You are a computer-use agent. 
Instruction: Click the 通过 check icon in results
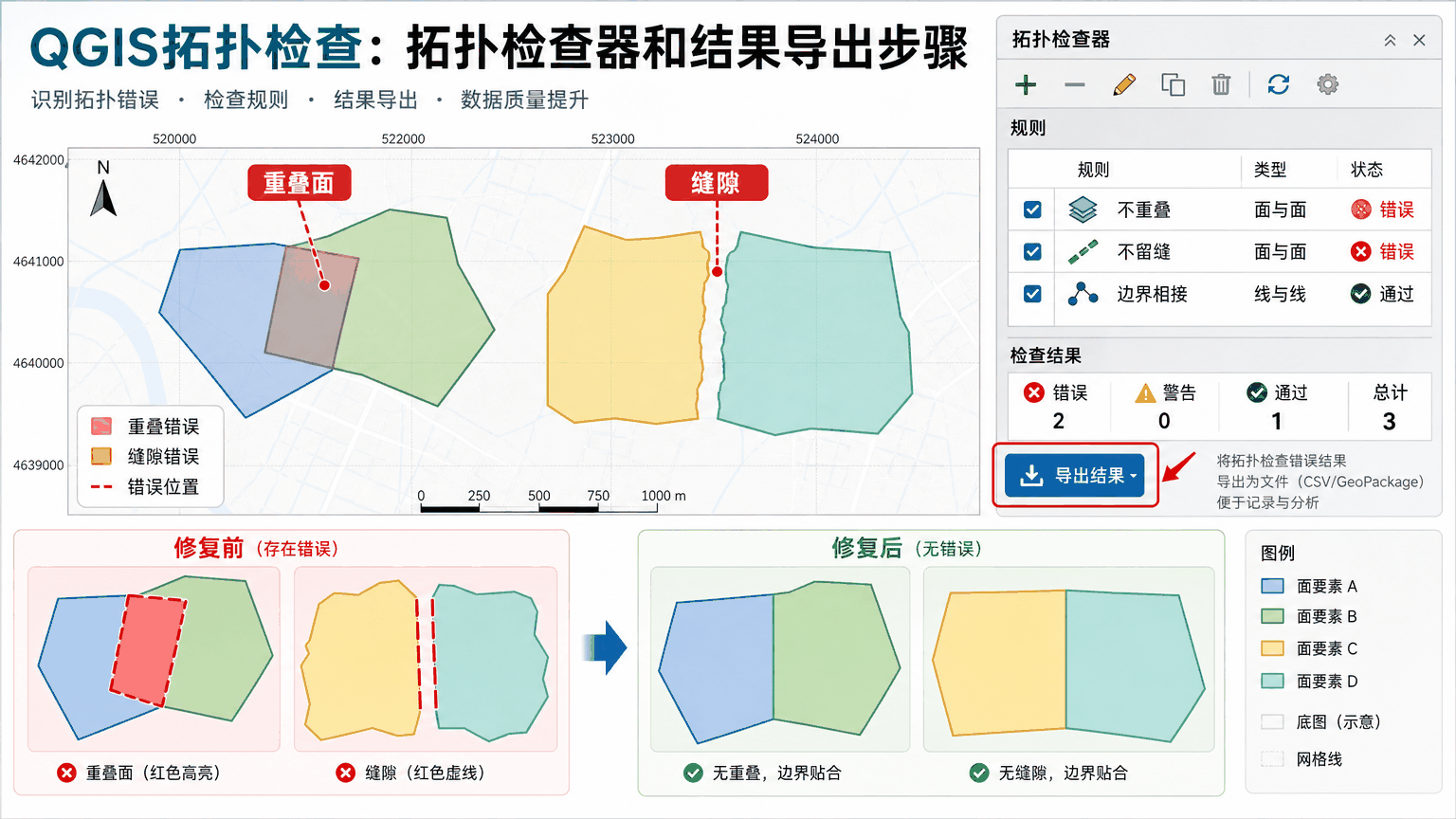[x=1257, y=392]
